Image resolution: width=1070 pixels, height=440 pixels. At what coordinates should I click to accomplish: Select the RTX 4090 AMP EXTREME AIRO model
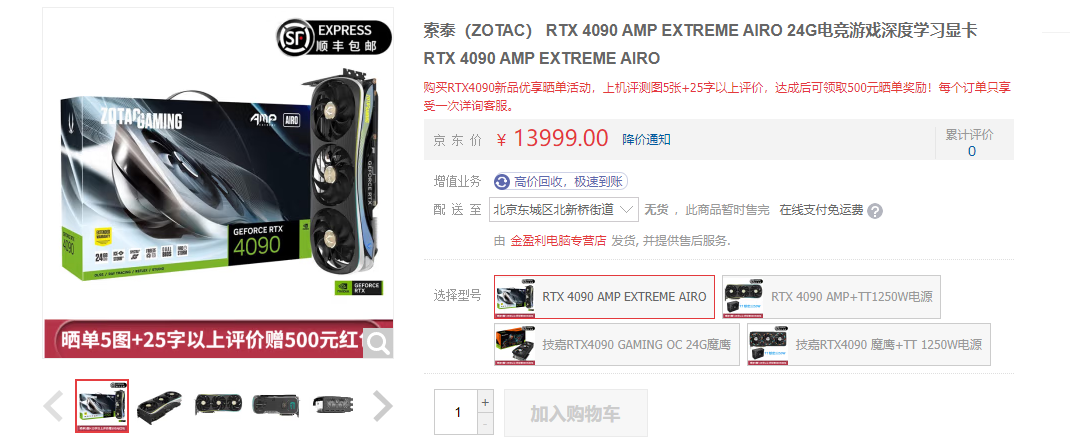[605, 297]
